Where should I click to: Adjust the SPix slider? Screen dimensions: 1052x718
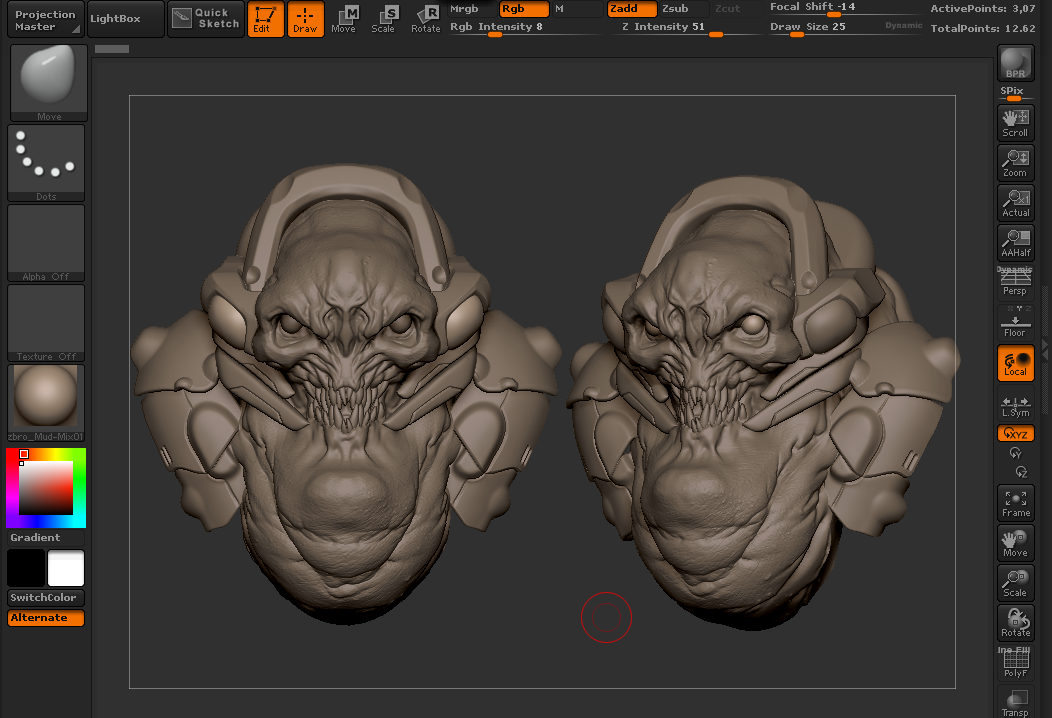[1016, 93]
